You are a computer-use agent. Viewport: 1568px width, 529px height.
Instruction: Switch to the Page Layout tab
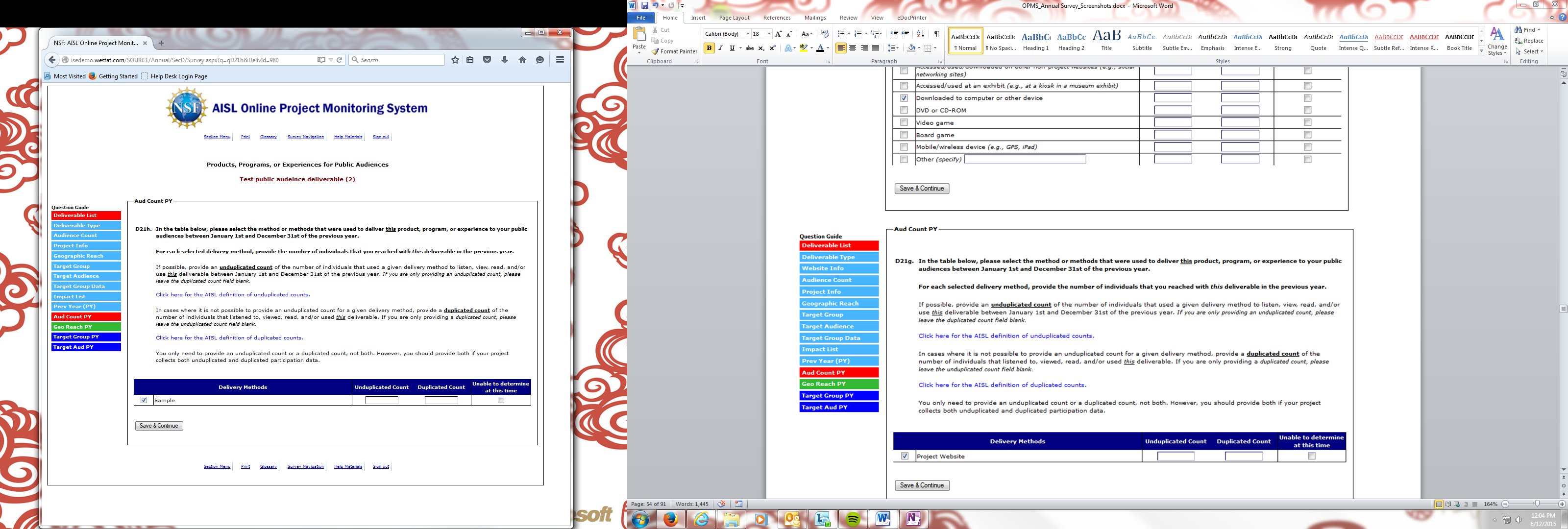[734, 18]
